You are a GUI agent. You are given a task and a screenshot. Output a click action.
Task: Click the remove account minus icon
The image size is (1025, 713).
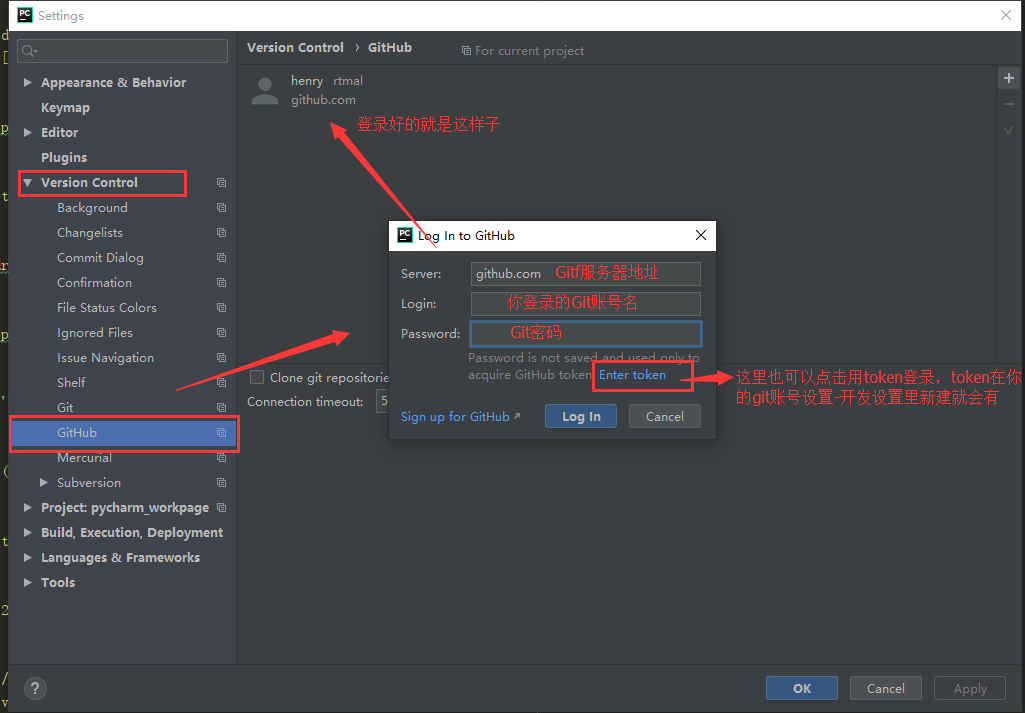pyautogui.click(x=1009, y=104)
